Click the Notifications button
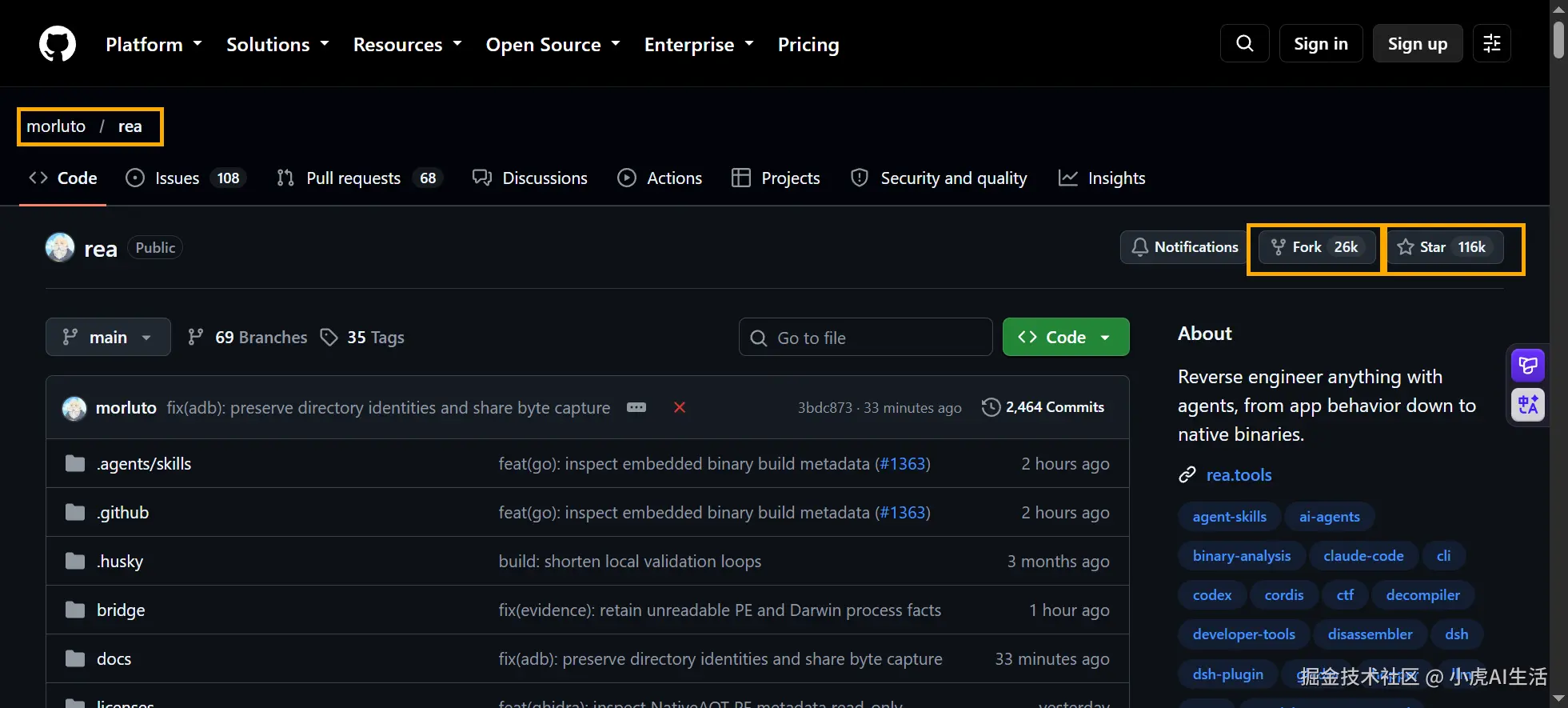Viewport: 1568px width, 708px height. (1185, 247)
